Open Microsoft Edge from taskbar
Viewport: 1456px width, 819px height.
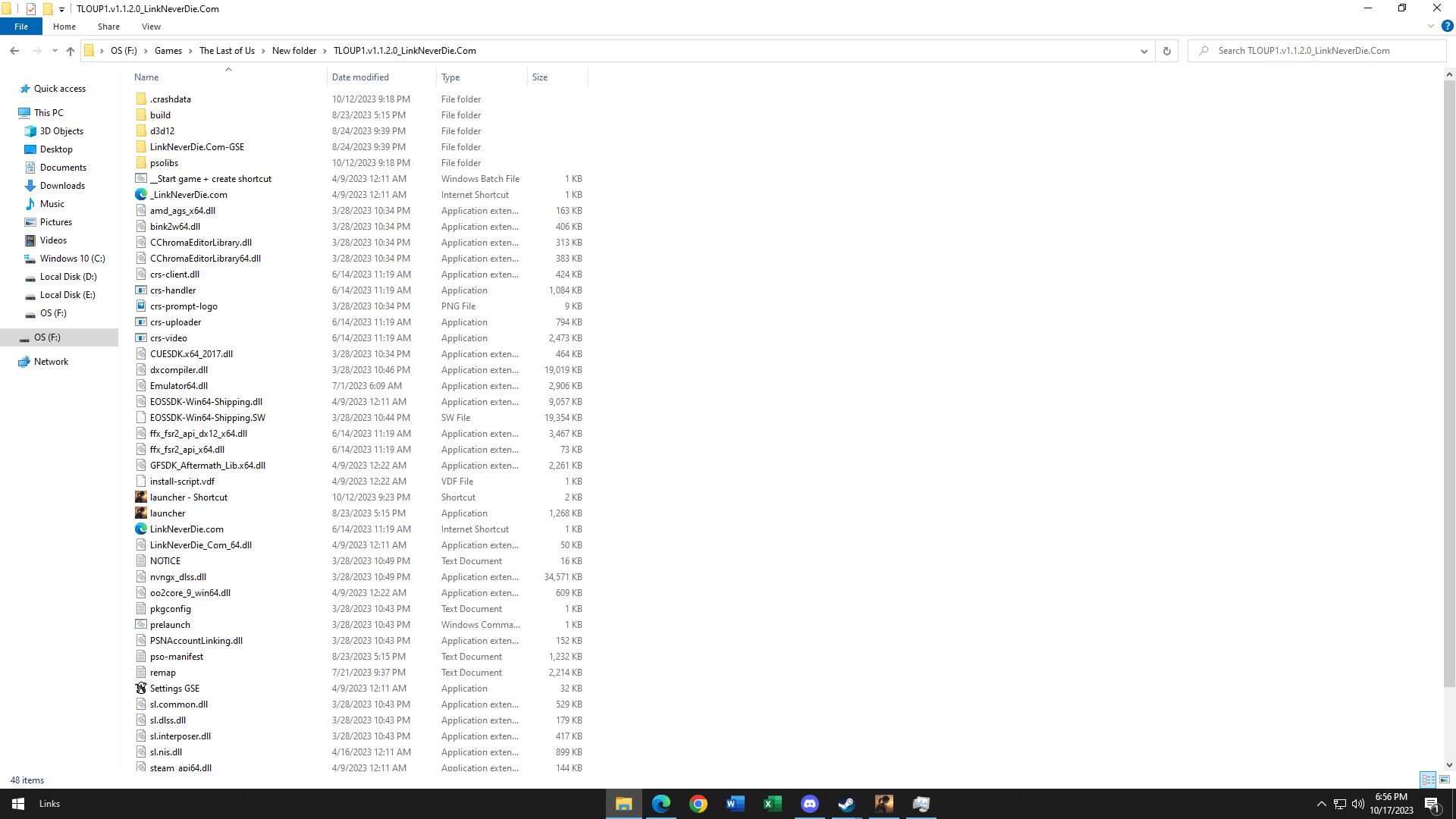[x=661, y=804]
